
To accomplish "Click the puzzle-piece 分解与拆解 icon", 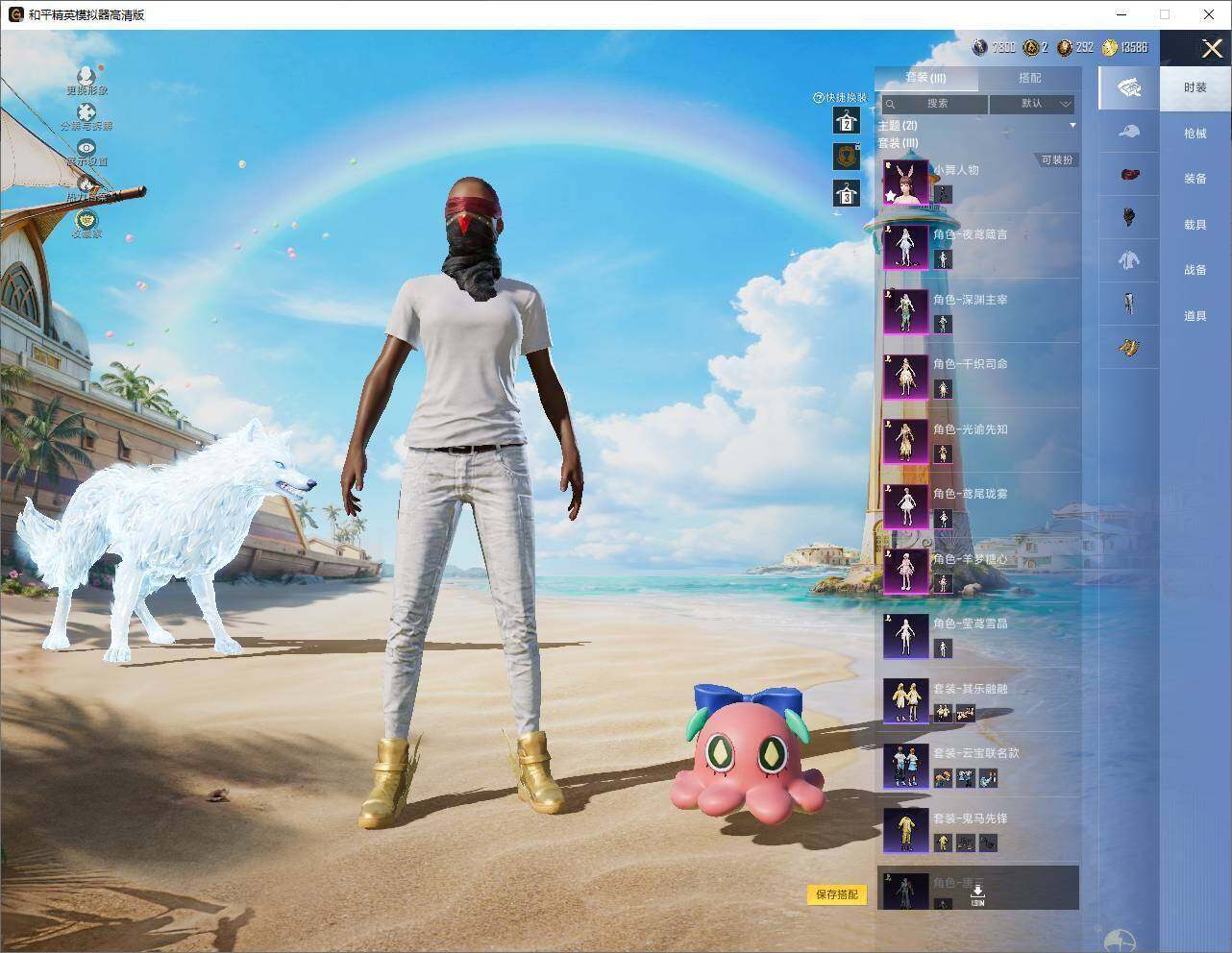I will pyautogui.click(x=86, y=112).
